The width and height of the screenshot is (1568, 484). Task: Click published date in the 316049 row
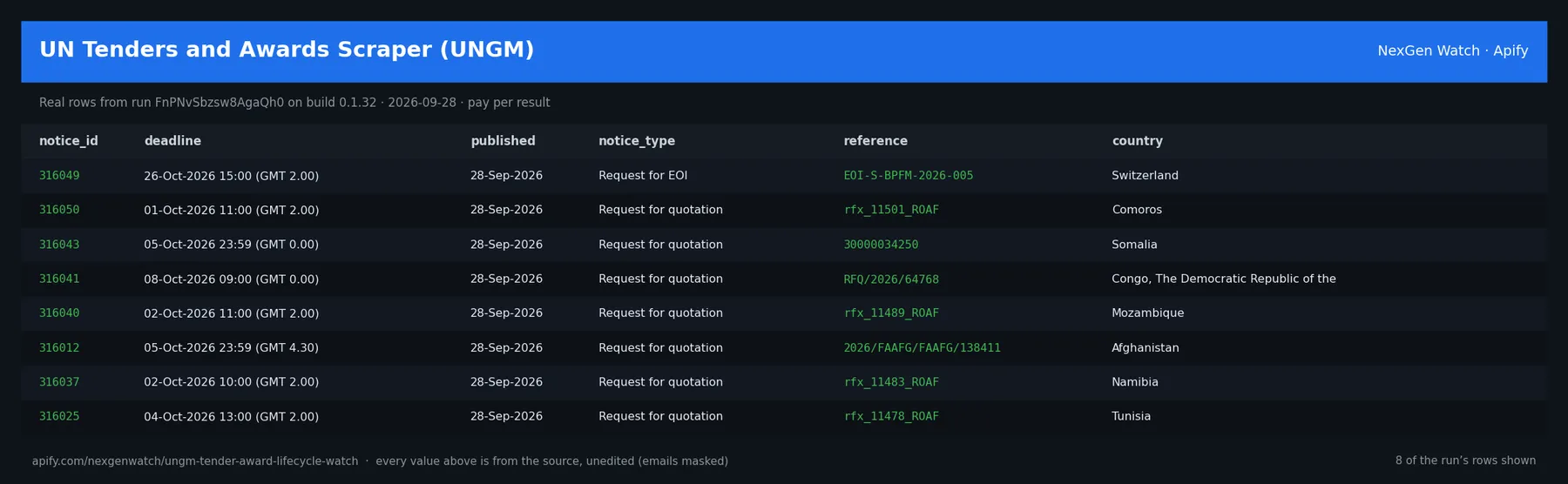coord(506,176)
